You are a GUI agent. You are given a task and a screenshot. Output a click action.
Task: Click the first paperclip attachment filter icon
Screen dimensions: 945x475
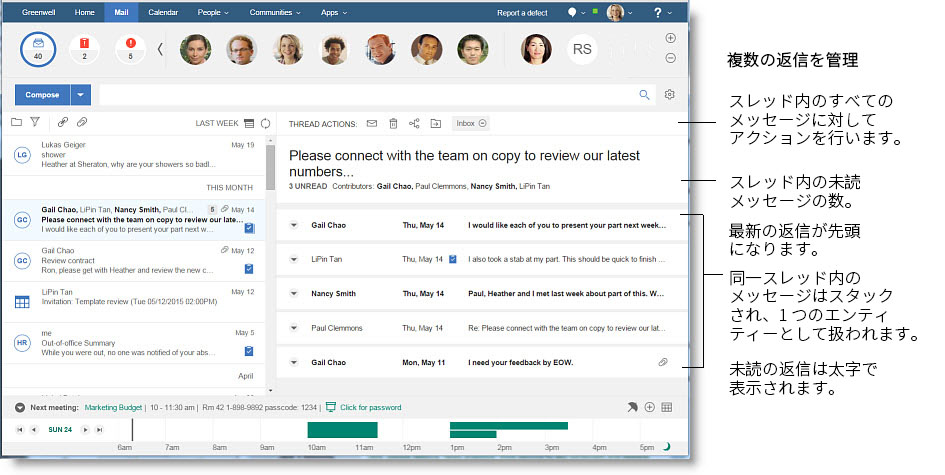[x=63, y=122]
